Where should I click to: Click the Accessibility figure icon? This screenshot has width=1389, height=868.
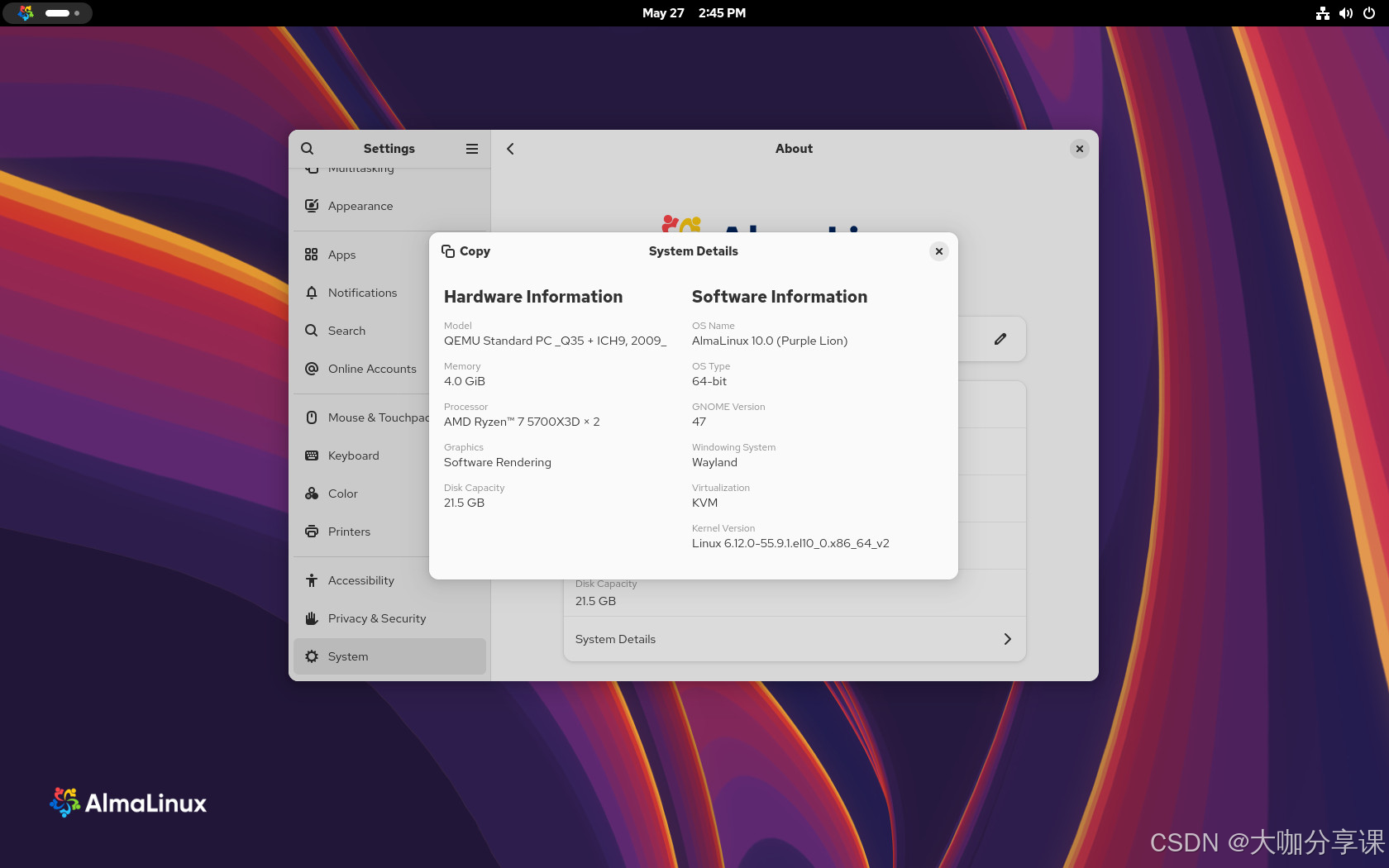pos(312,580)
